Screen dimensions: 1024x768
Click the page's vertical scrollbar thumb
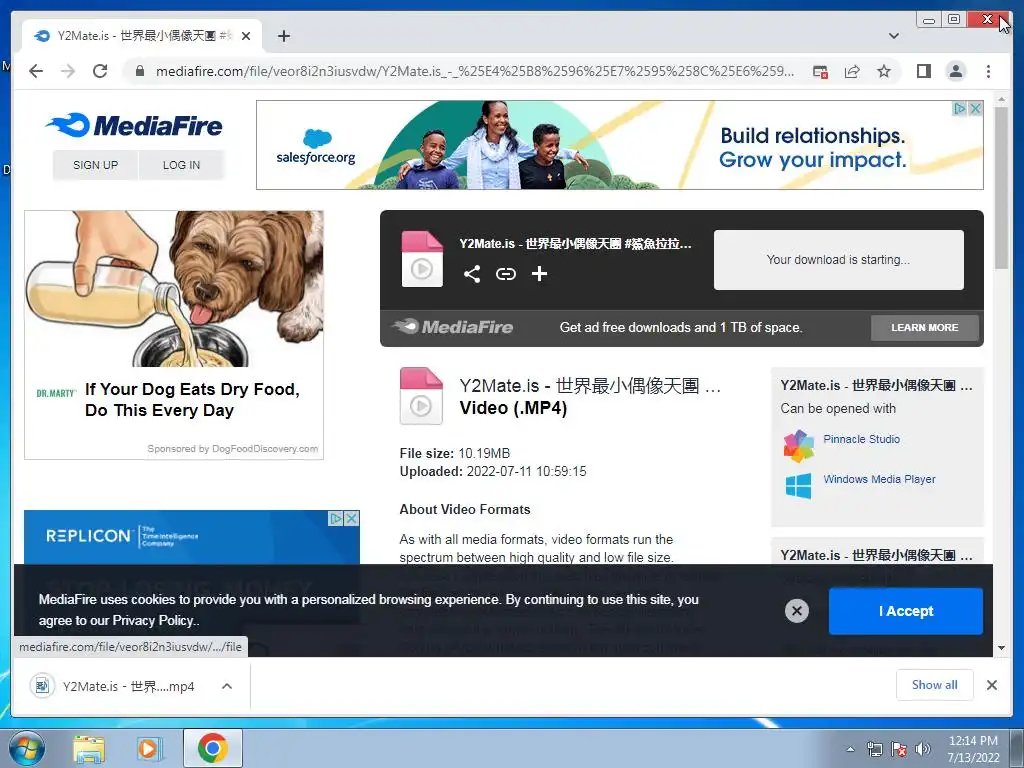pos(1001,188)
